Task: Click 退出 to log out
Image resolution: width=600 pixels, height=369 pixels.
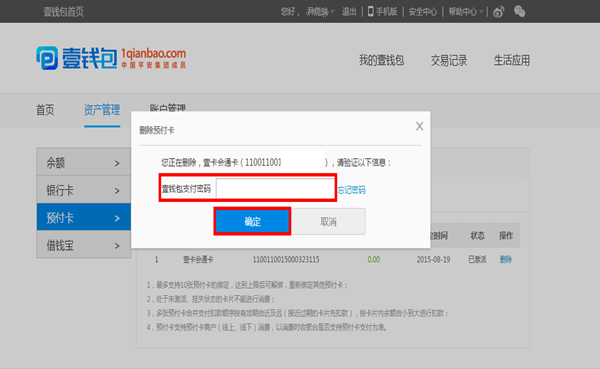Action: click(349, 12)
